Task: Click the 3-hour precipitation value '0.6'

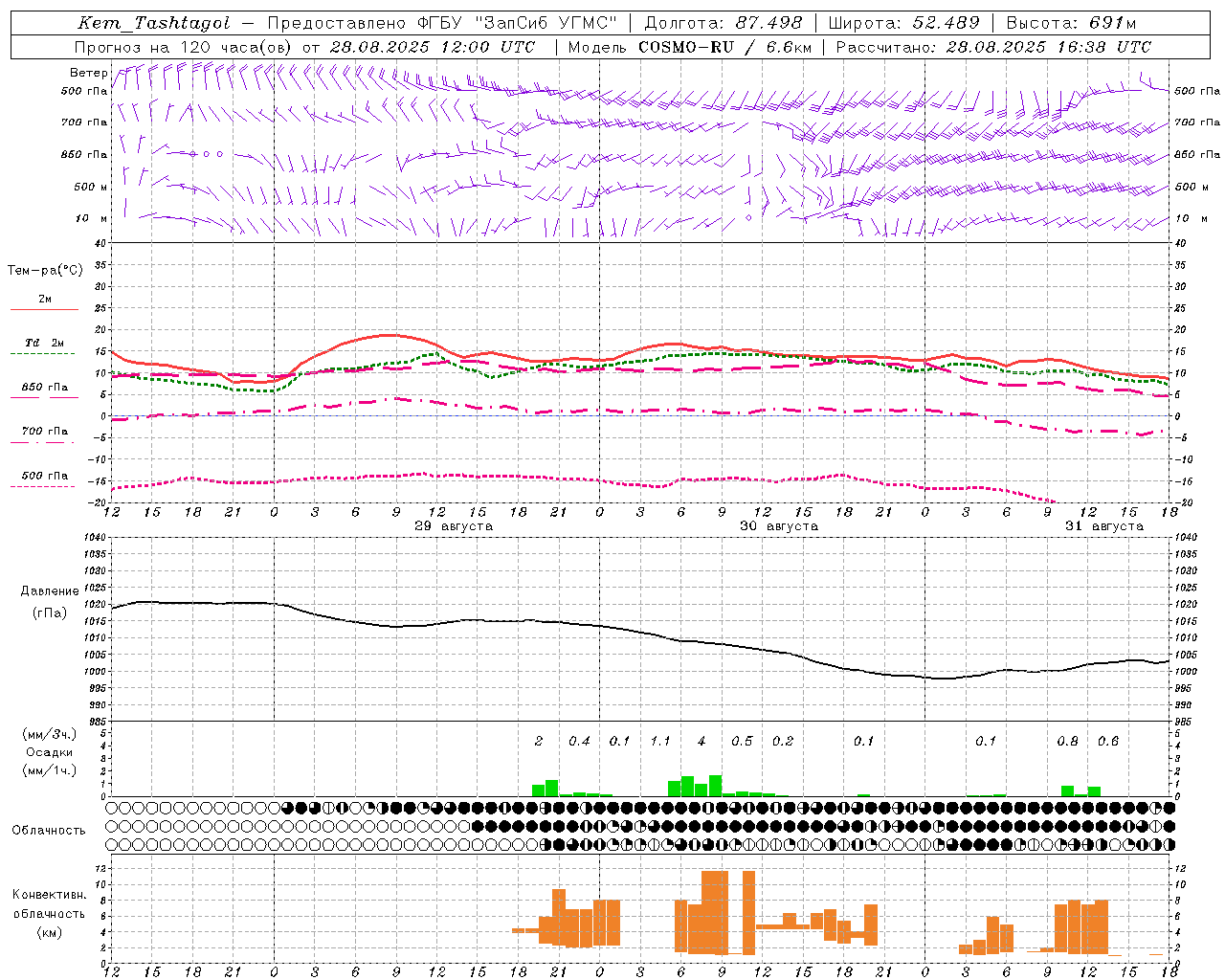Action: click(x=1108, y=741)
